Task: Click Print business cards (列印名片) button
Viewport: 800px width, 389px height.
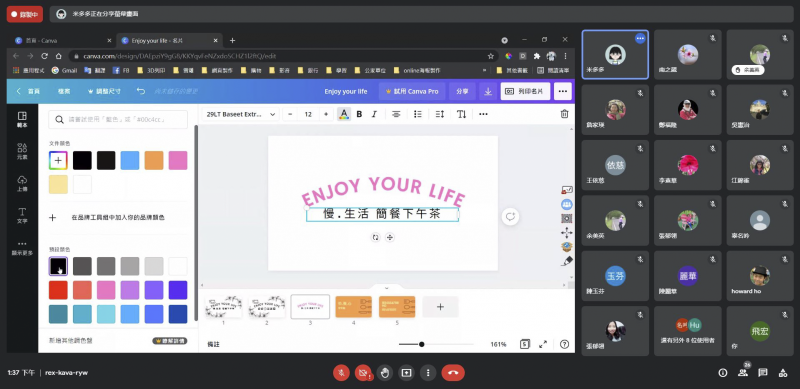Action: (525, 91)
